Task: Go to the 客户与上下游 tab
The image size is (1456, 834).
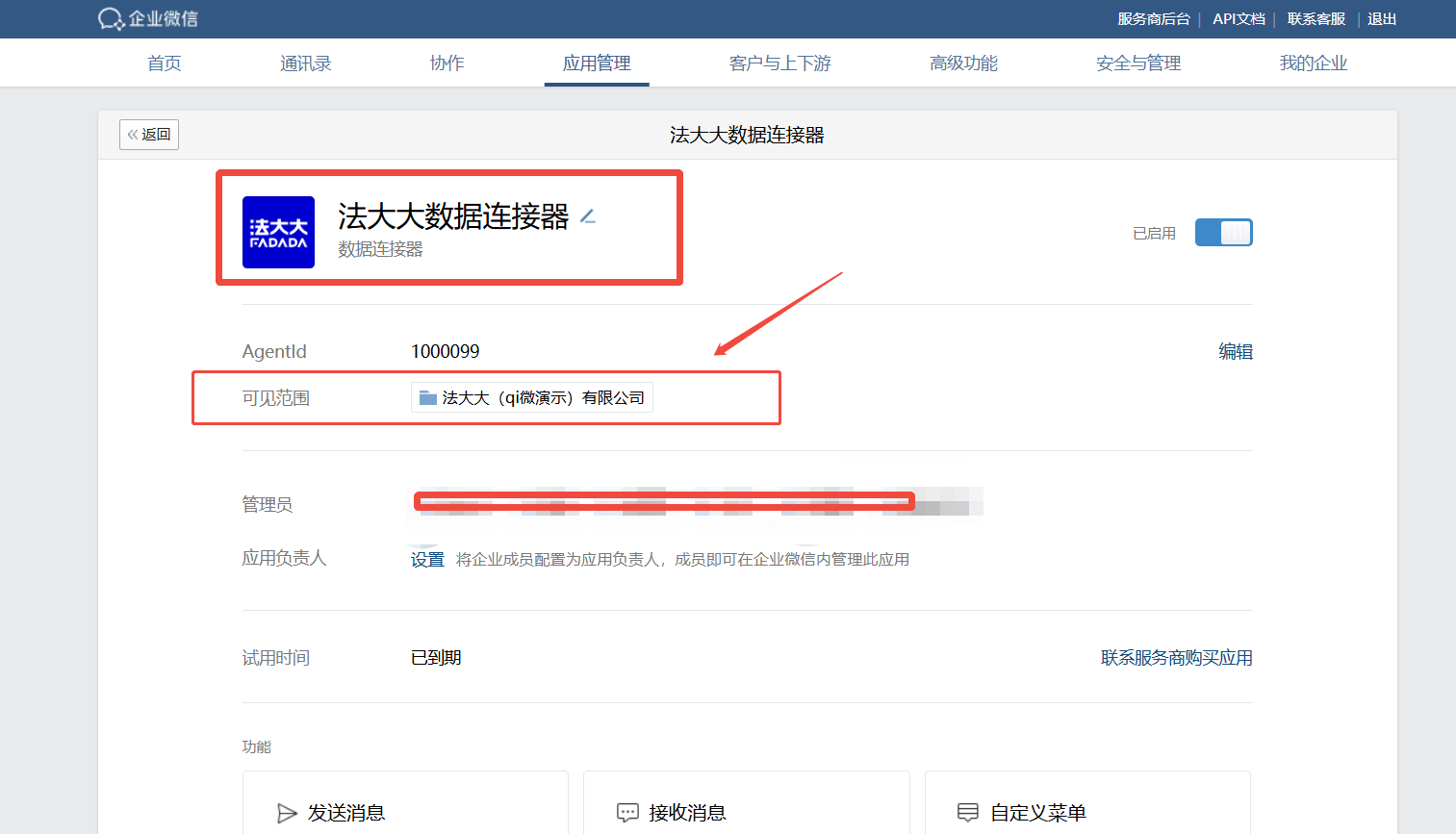Action: click(x=779, y=63)
